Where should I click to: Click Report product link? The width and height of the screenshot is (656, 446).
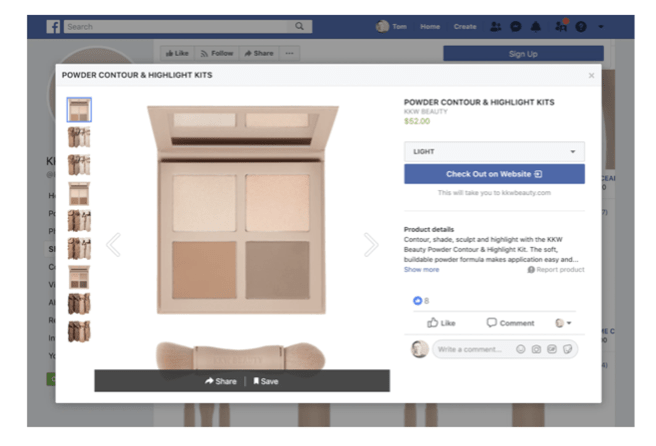556,269
